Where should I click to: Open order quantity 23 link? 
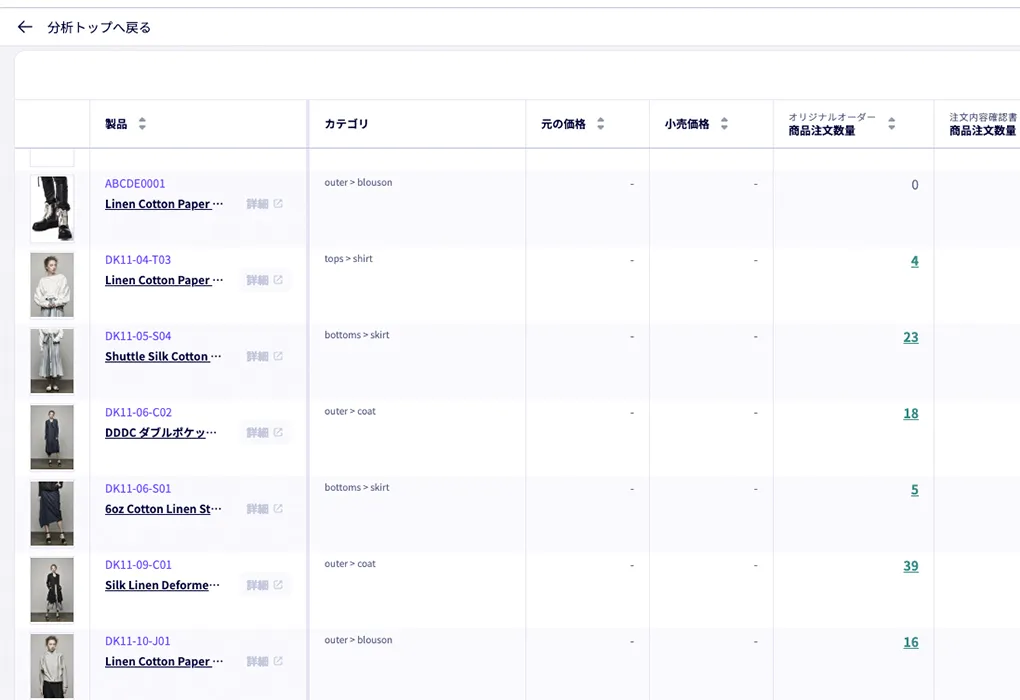911,337
